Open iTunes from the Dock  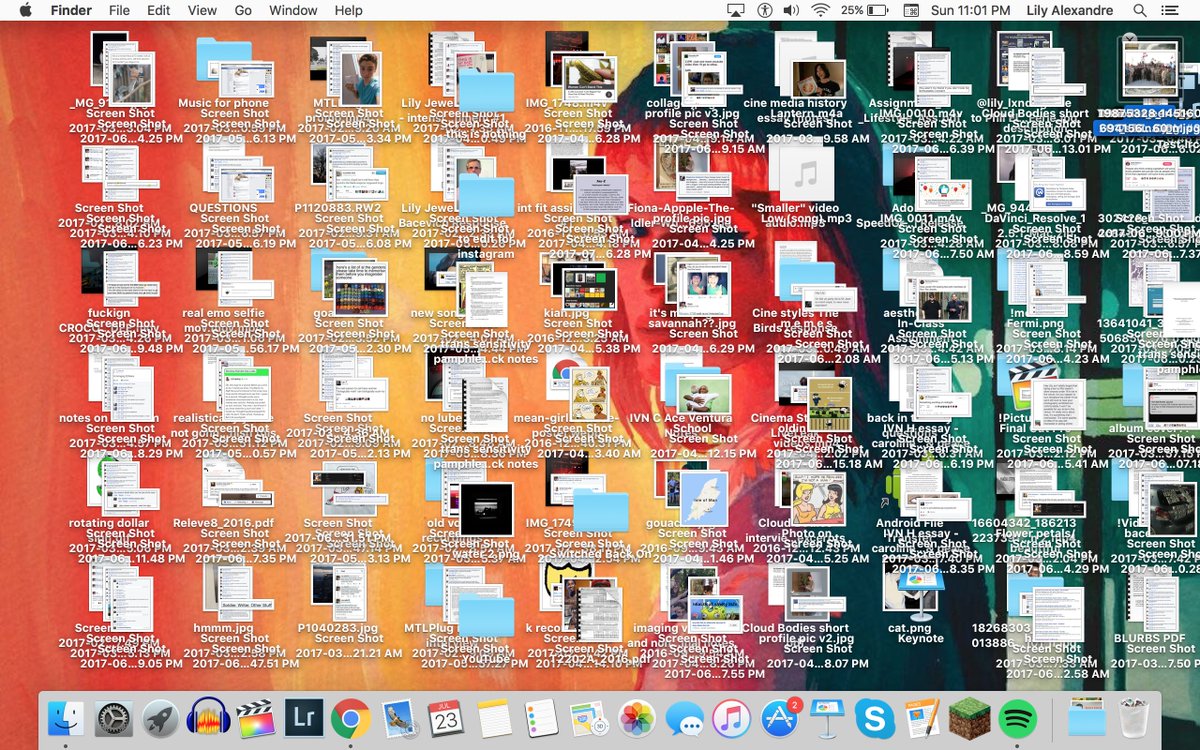pos(731,718)
